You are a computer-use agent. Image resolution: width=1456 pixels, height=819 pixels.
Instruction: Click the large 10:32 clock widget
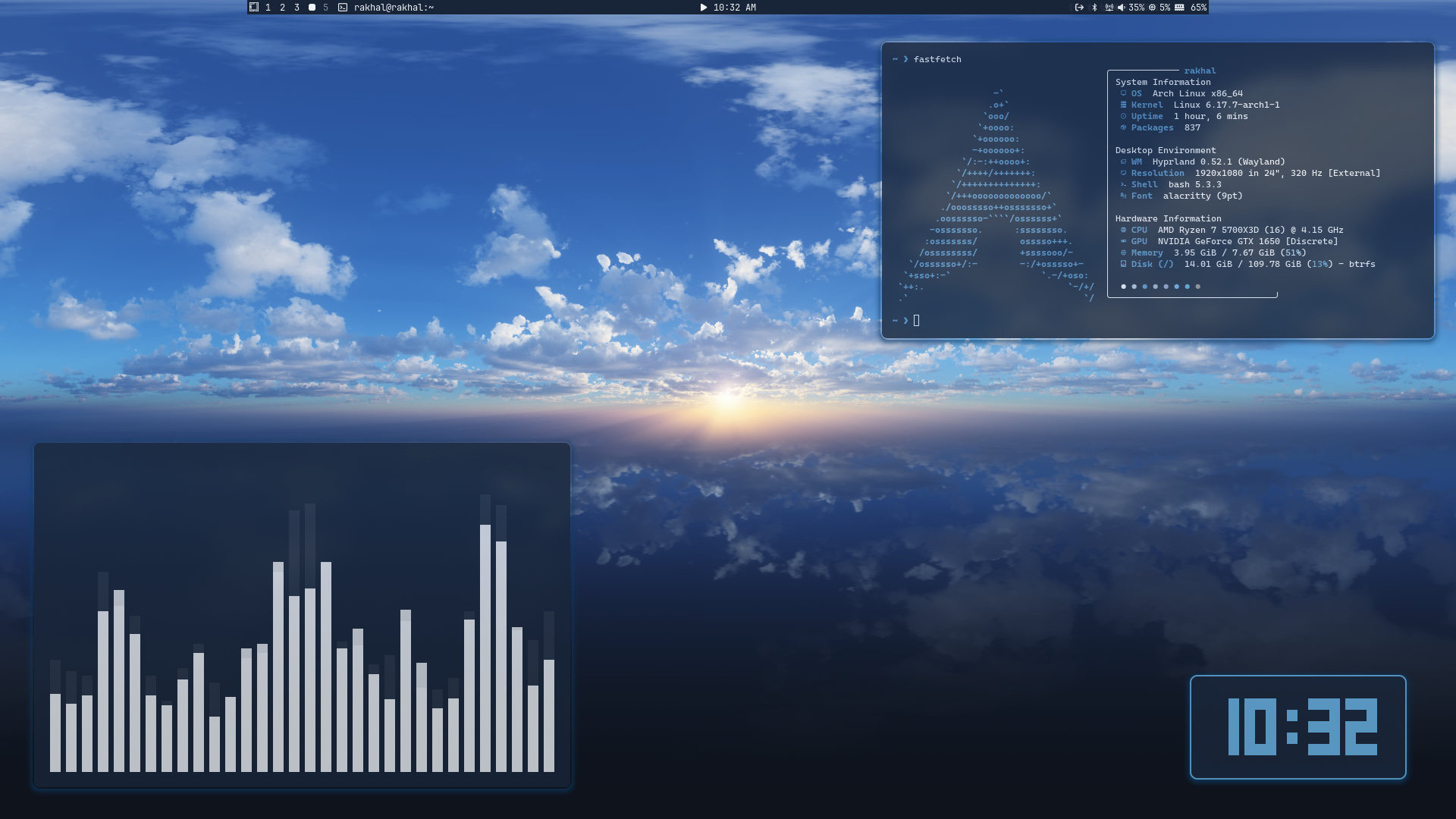(x=1298, y=727)
